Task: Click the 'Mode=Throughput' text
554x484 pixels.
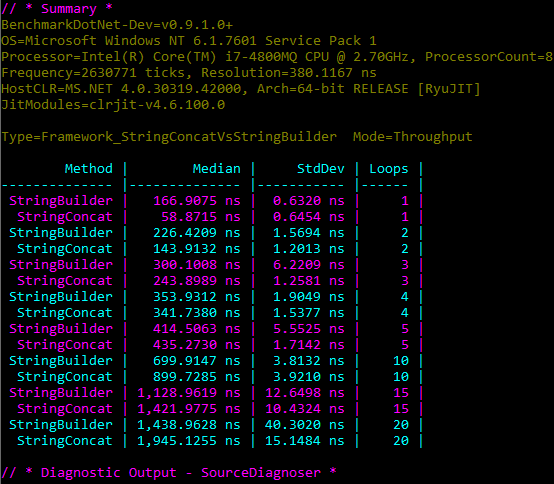Action: 413,137
